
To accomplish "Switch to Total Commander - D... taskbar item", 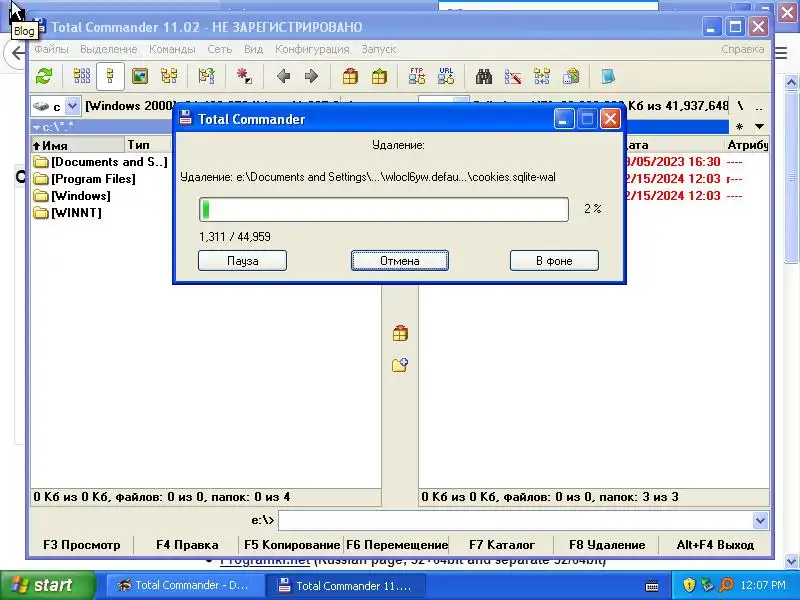I will [x=184, y=585].
